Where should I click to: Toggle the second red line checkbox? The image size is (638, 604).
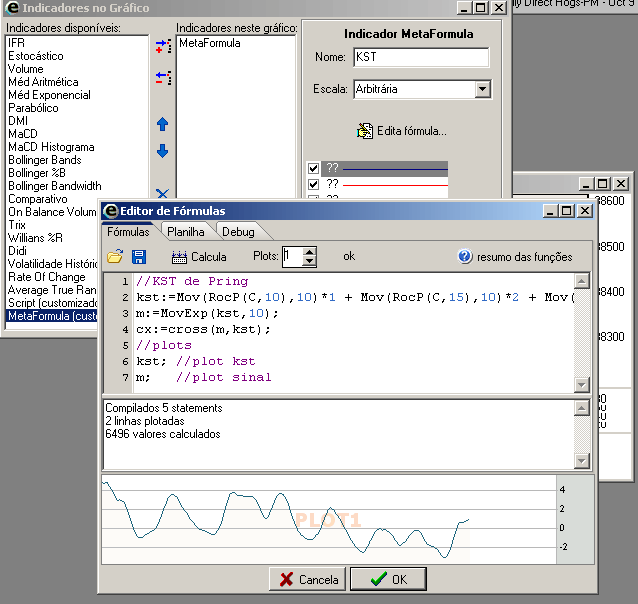[x=314, y=184]
